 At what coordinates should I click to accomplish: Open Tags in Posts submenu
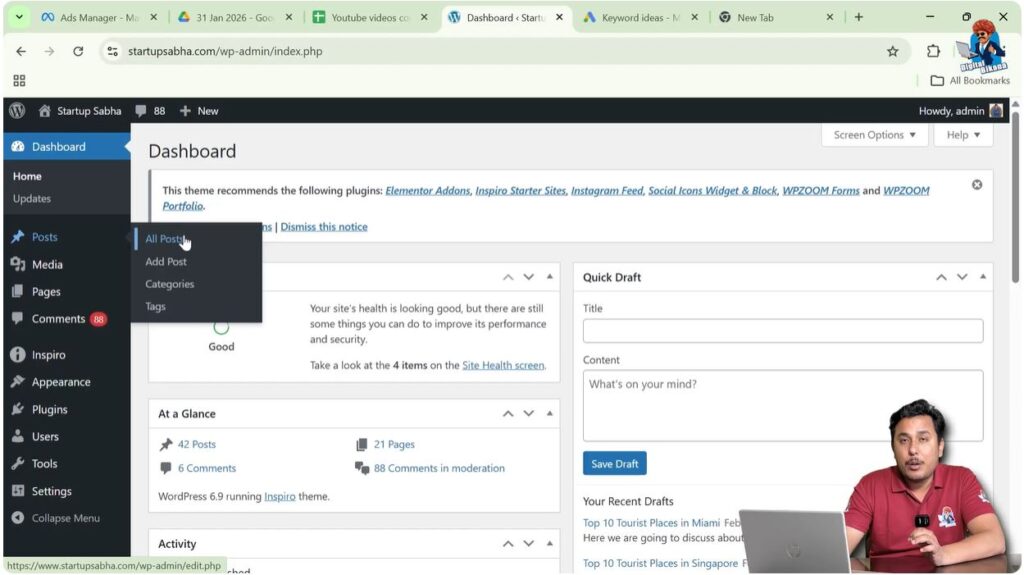pos(155,306)
